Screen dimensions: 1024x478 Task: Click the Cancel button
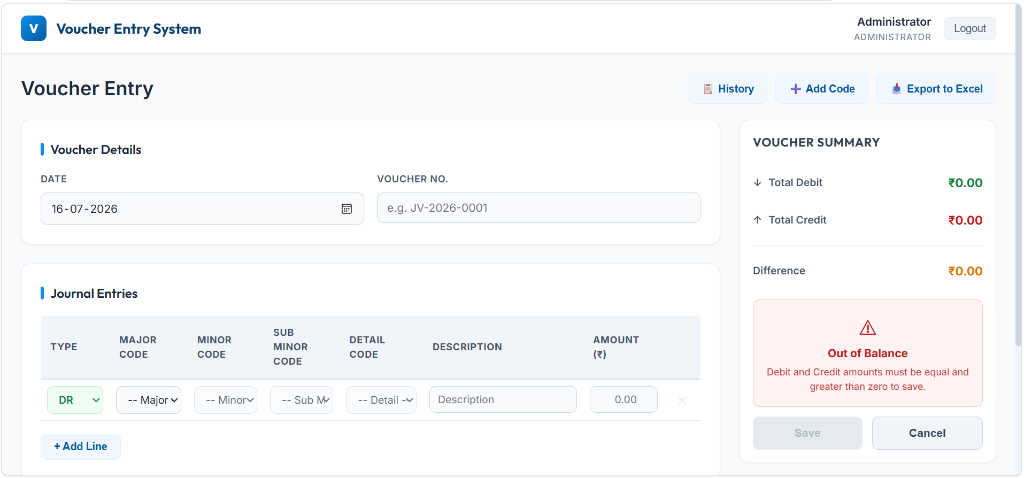pos(927,433)
